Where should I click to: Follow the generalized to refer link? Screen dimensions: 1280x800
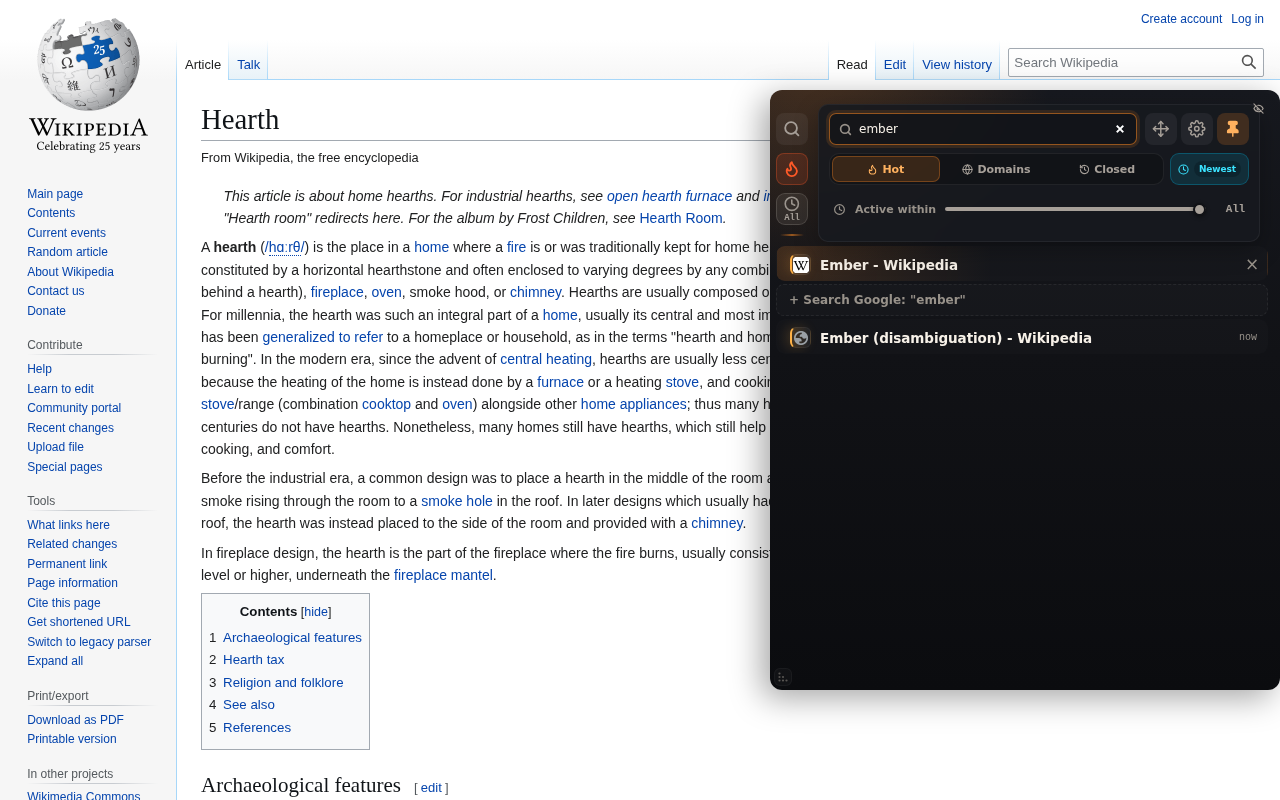tap(323, 337)
